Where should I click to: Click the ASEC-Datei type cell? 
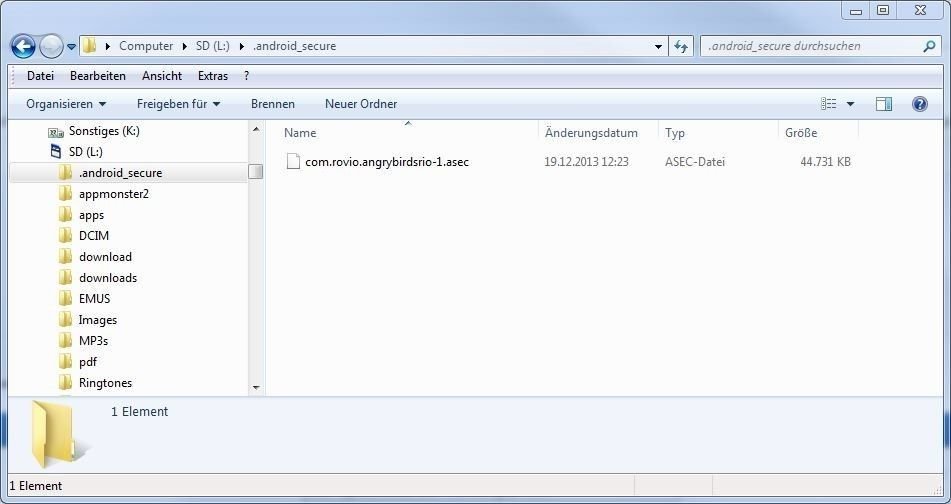click(x=694, y=162)
